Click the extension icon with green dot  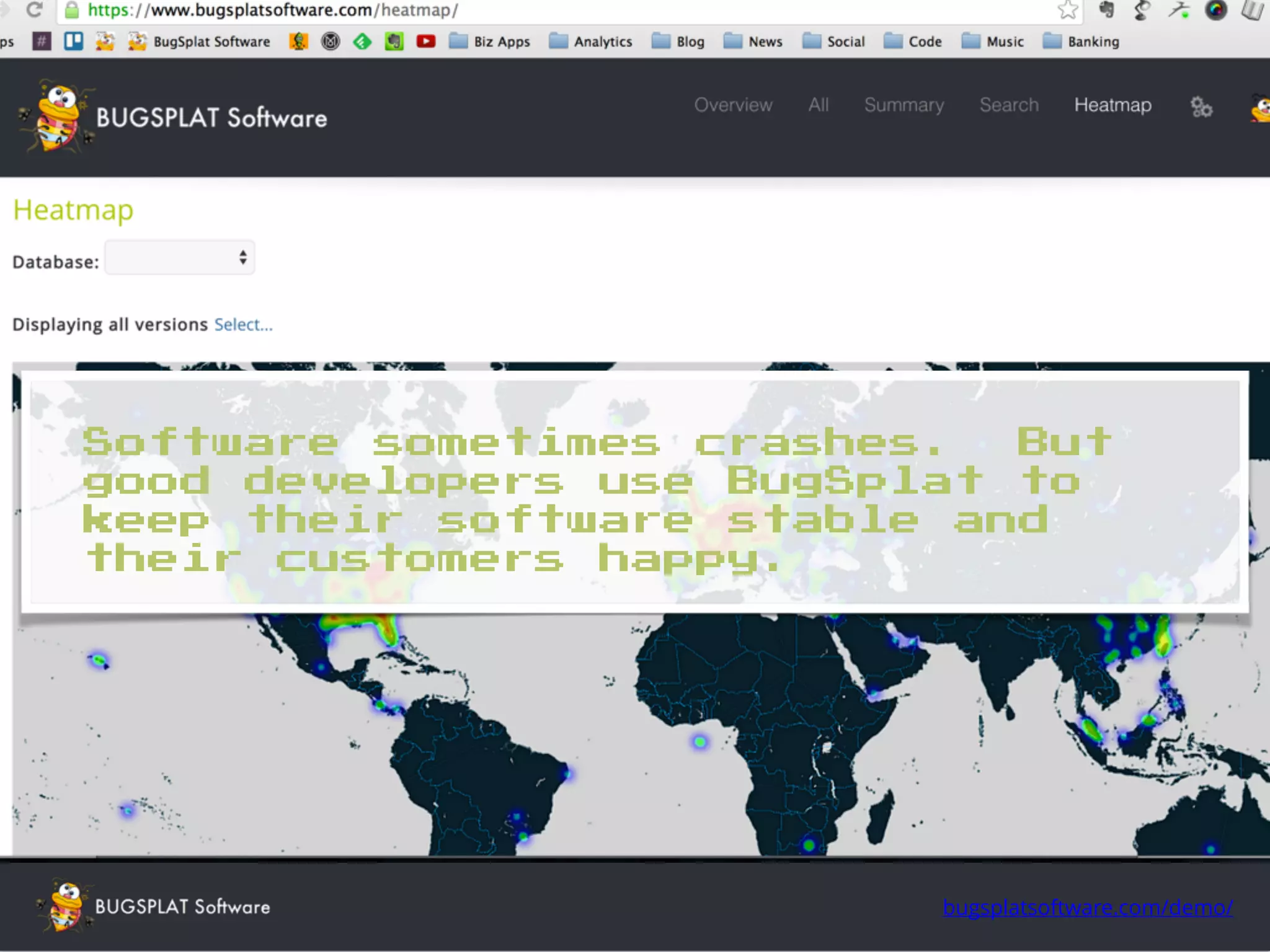pos(1179,9)
